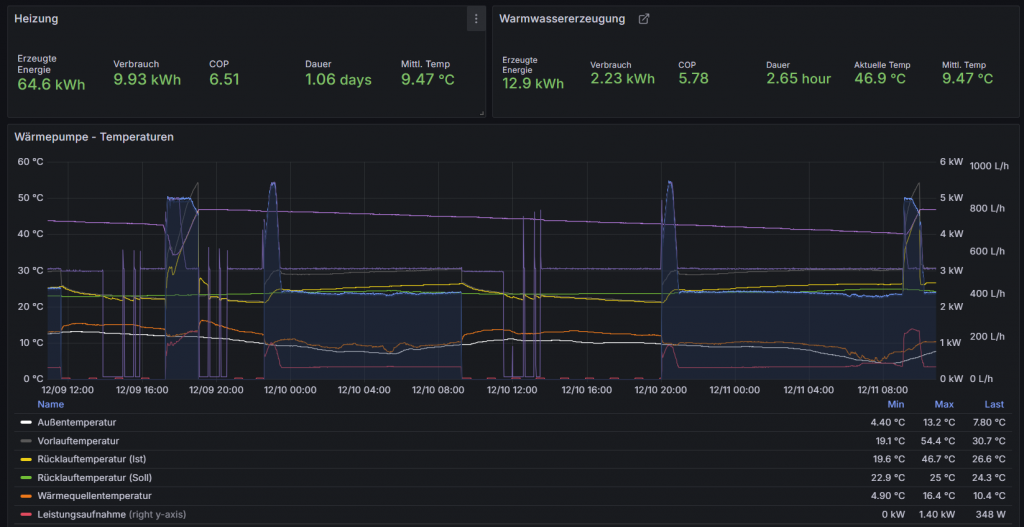Viewport: 1024px width, 527px height.
Task: Open the Wärmepumpe - Temperaturen panel title menu
Action: coord(94,137)
